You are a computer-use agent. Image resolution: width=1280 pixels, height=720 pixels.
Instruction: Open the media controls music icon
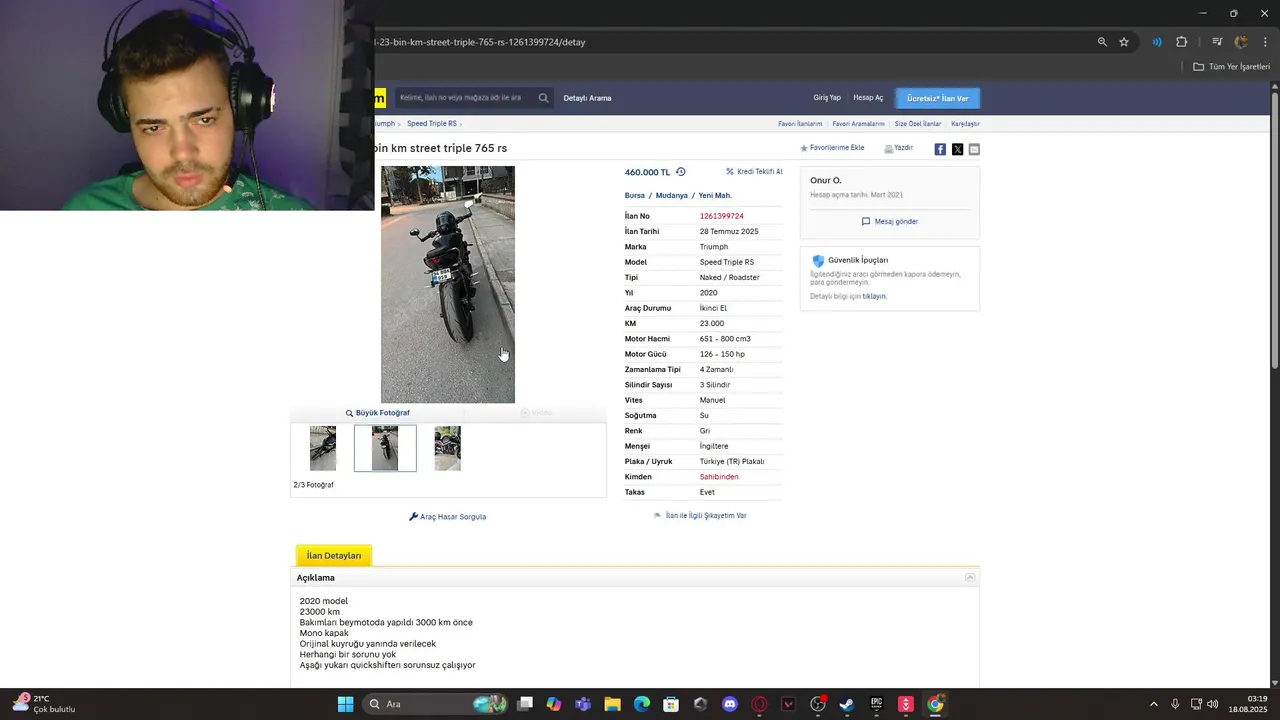[1217, 42]
